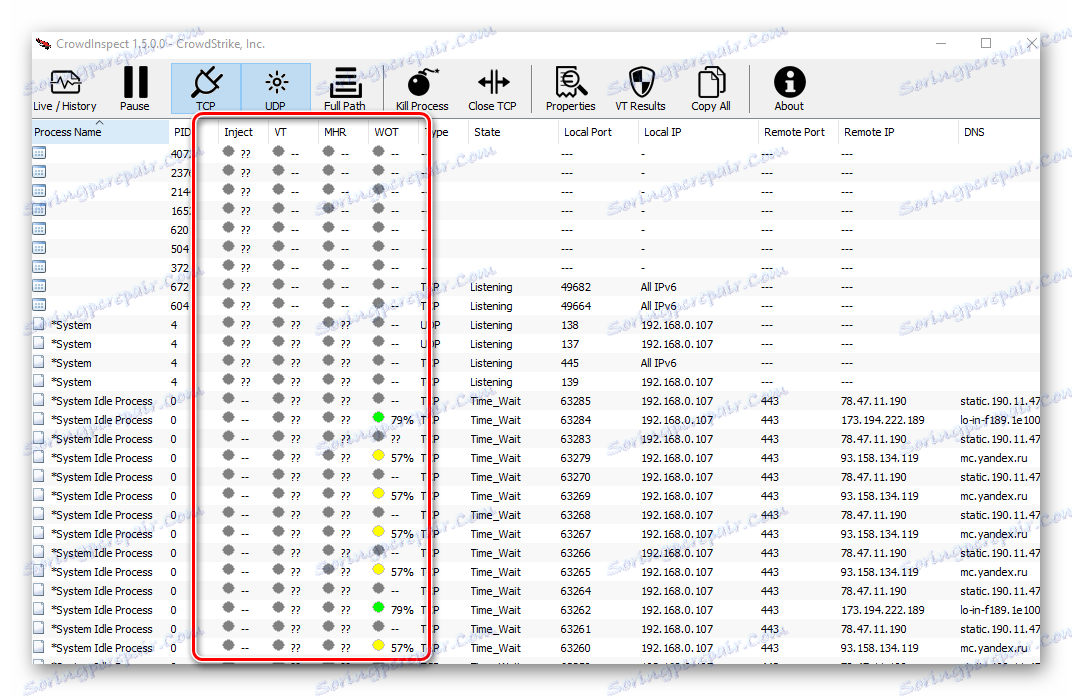1072x696 pixels.
Task: Maximize the CrowdInspect window
Action: [986, 43]
